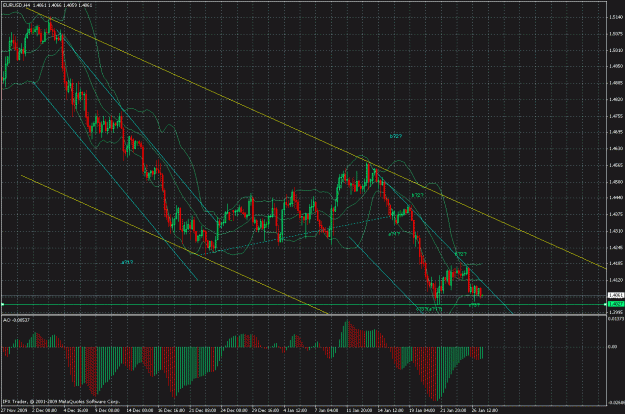This screenshot has height=414, width=625.
Task: Select the 1.4500 price axis label
Action: [x=616, y=182]
